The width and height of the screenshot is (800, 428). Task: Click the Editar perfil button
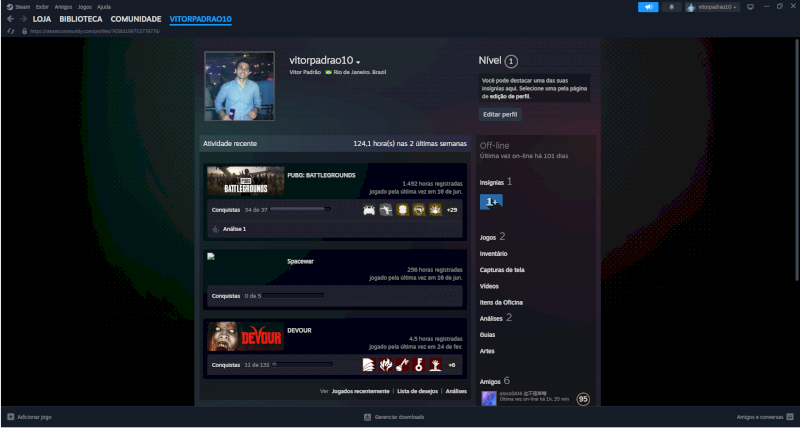tap(500, 115)
